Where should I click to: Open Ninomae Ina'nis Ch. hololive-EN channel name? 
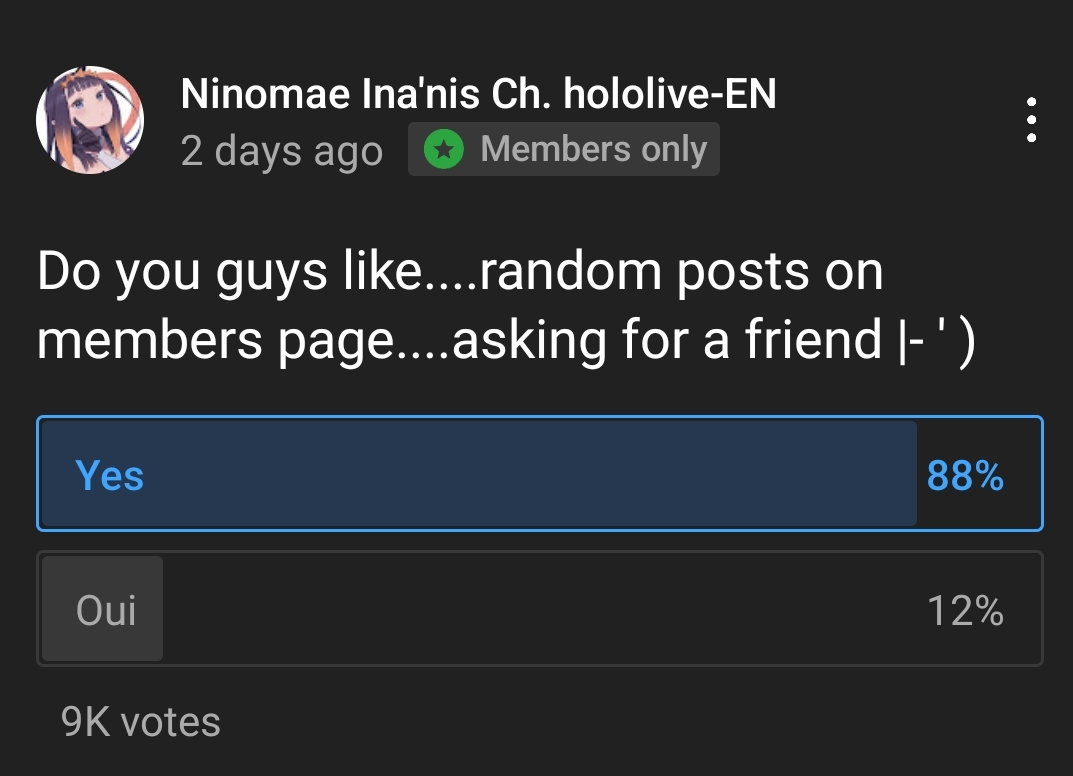coord(478,93)
